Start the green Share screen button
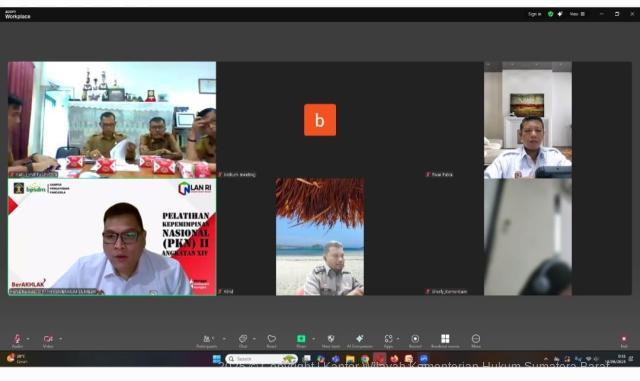The height and width of the screenshot is (381, 640). (301, 339)
